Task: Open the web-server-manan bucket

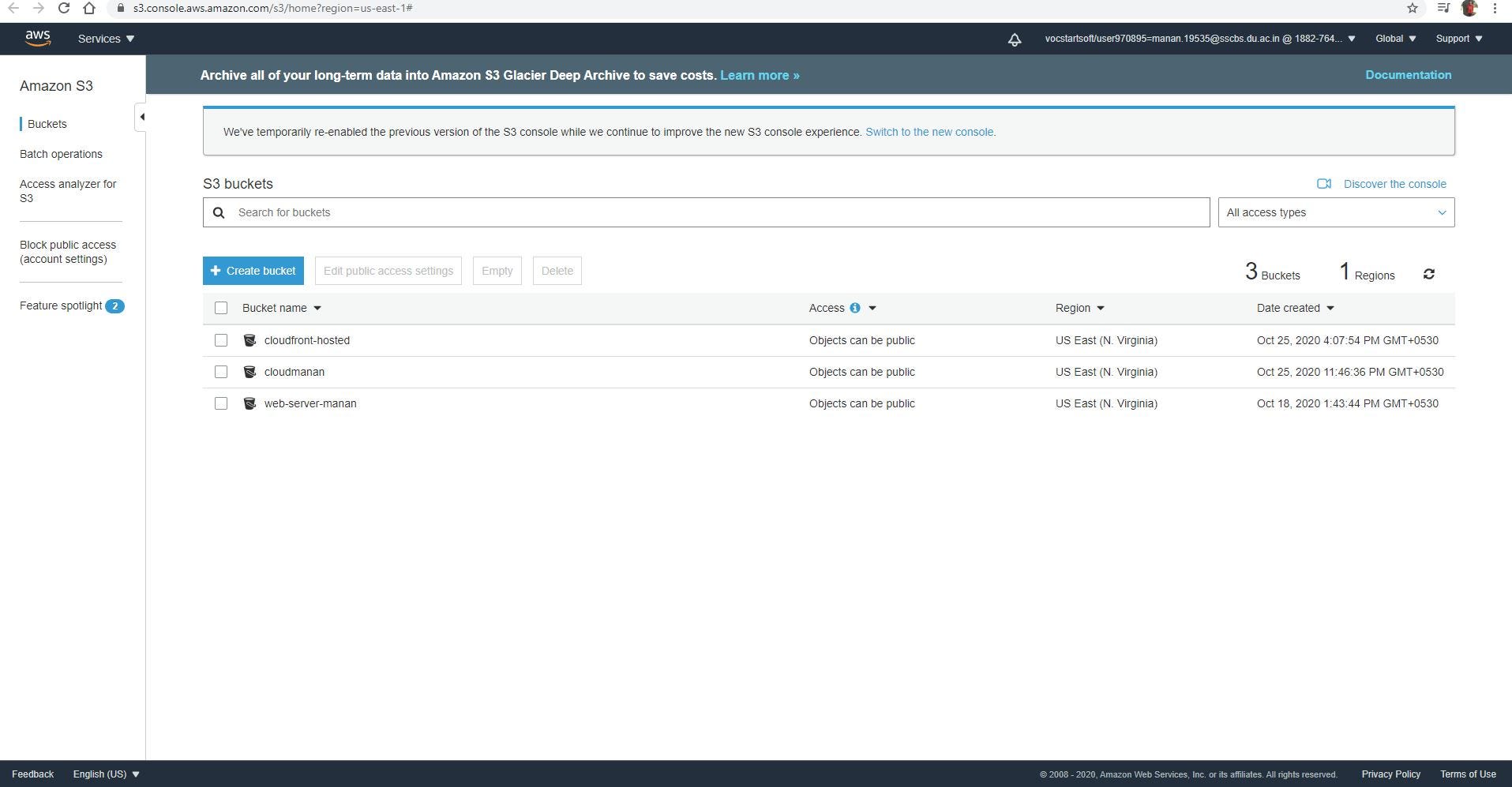Action: tap(310, 403)
